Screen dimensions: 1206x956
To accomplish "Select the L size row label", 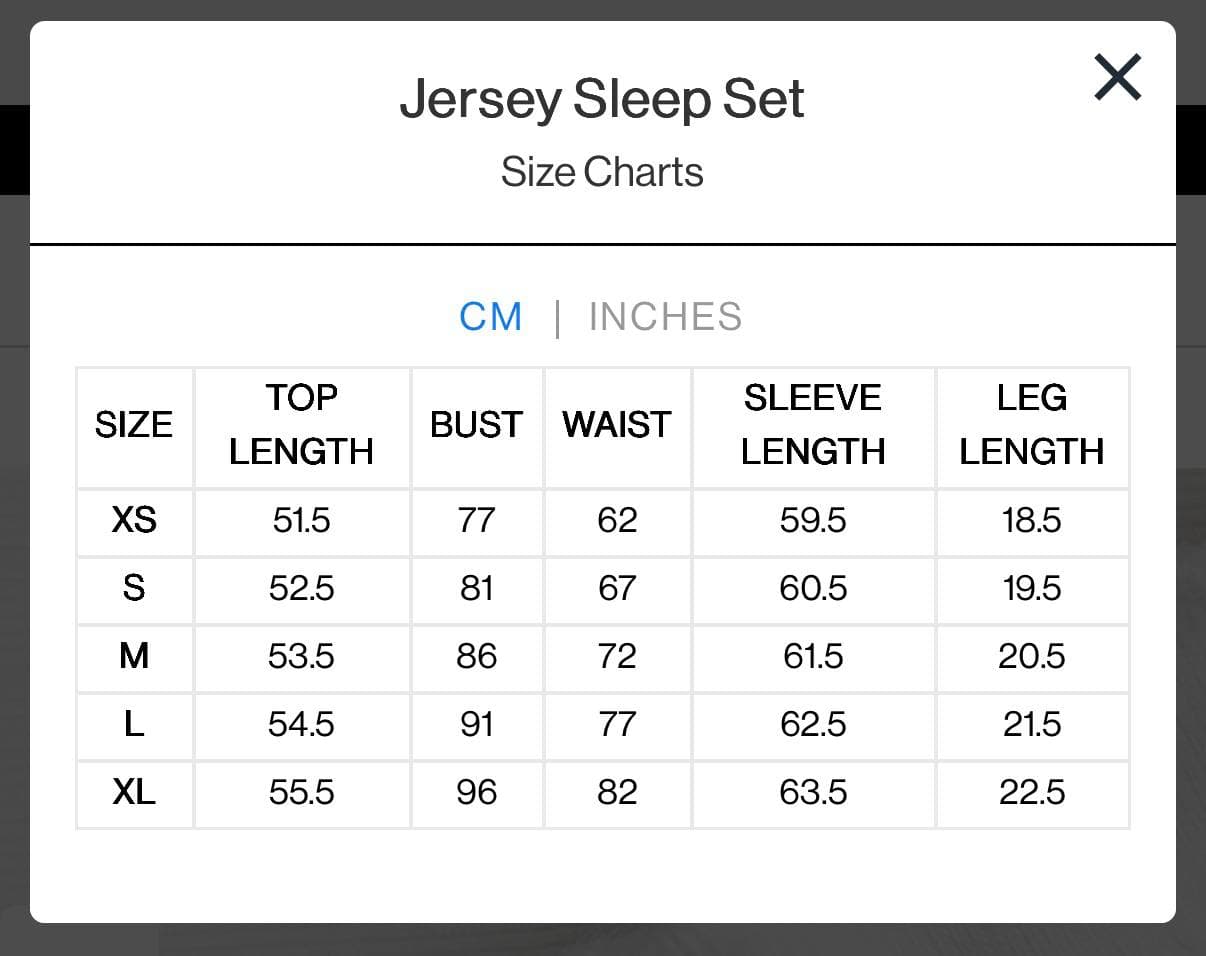I will coord(134,724).
